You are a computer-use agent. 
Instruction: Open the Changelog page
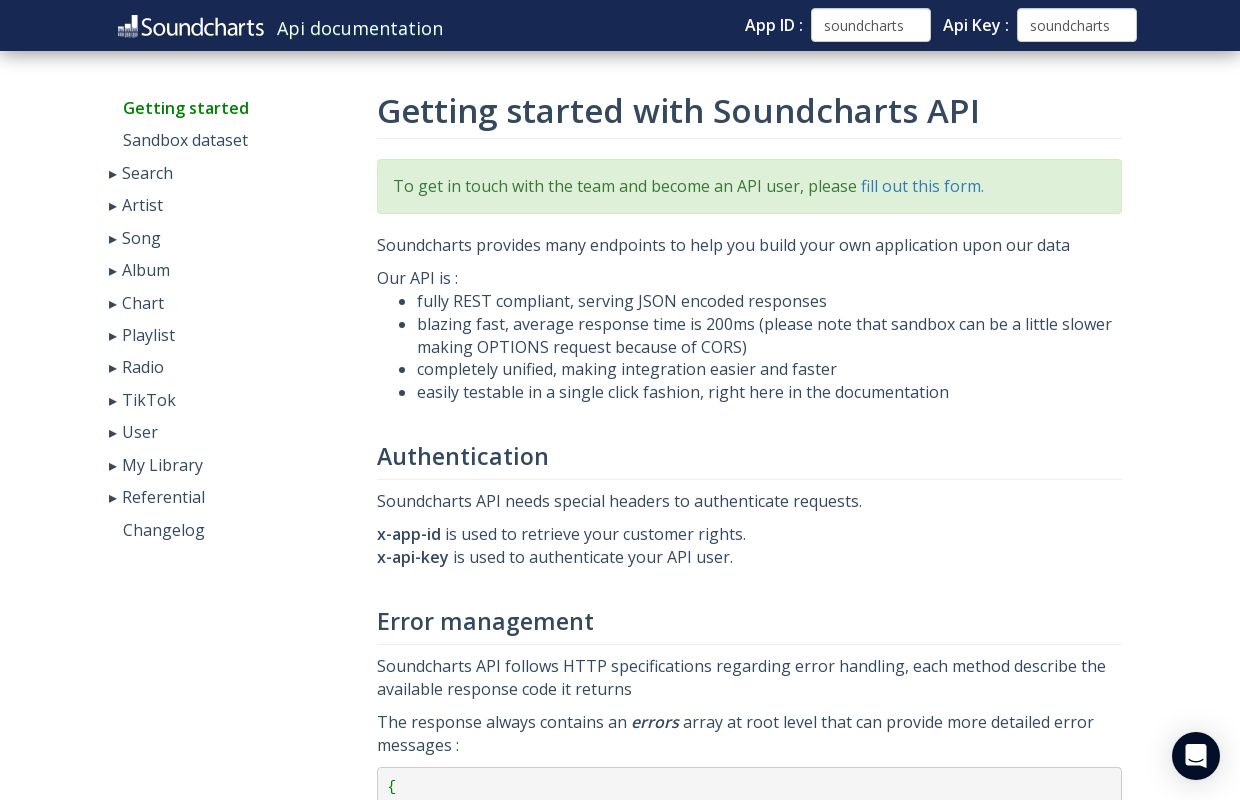pyautogui.click(x=164, y=530)
